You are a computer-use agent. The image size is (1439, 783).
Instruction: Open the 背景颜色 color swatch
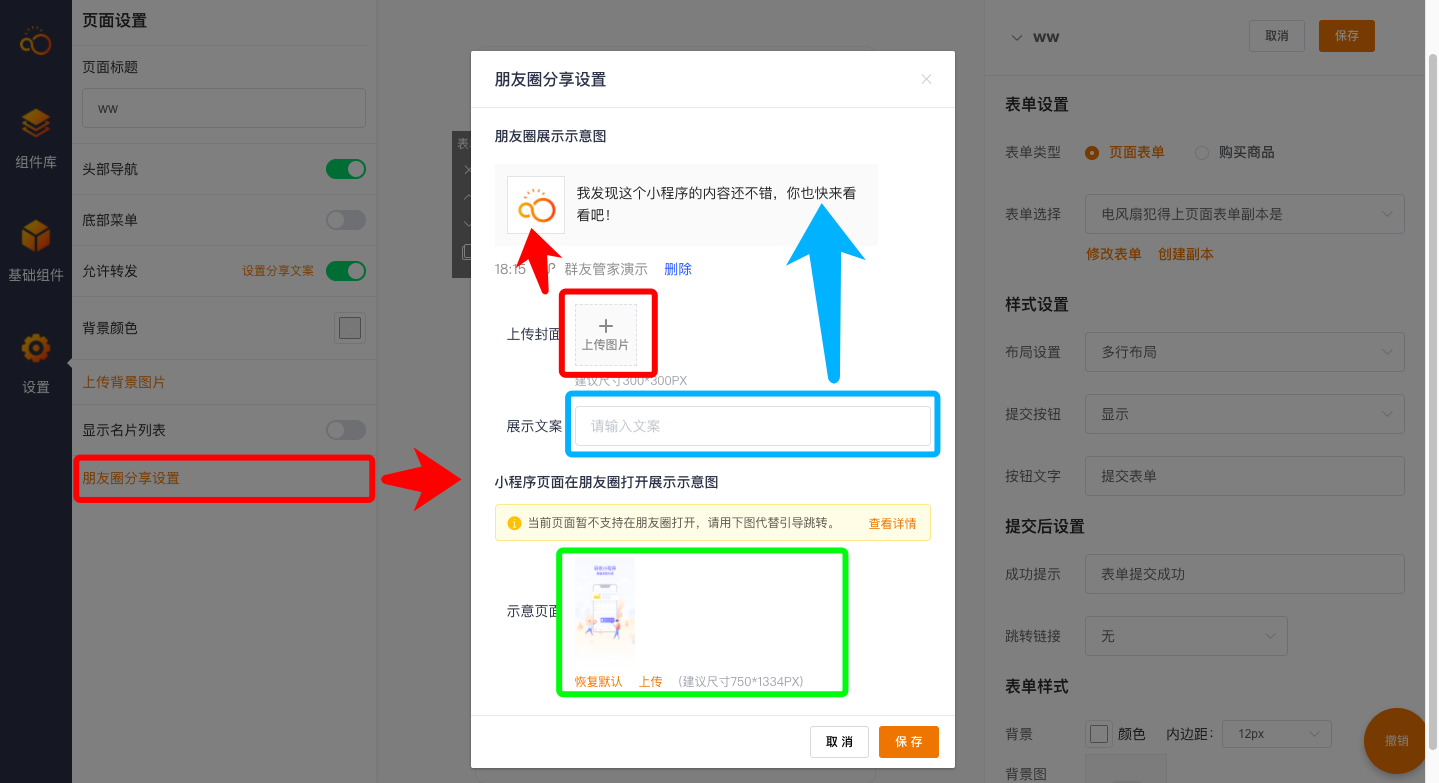click(x=349, y=328)
